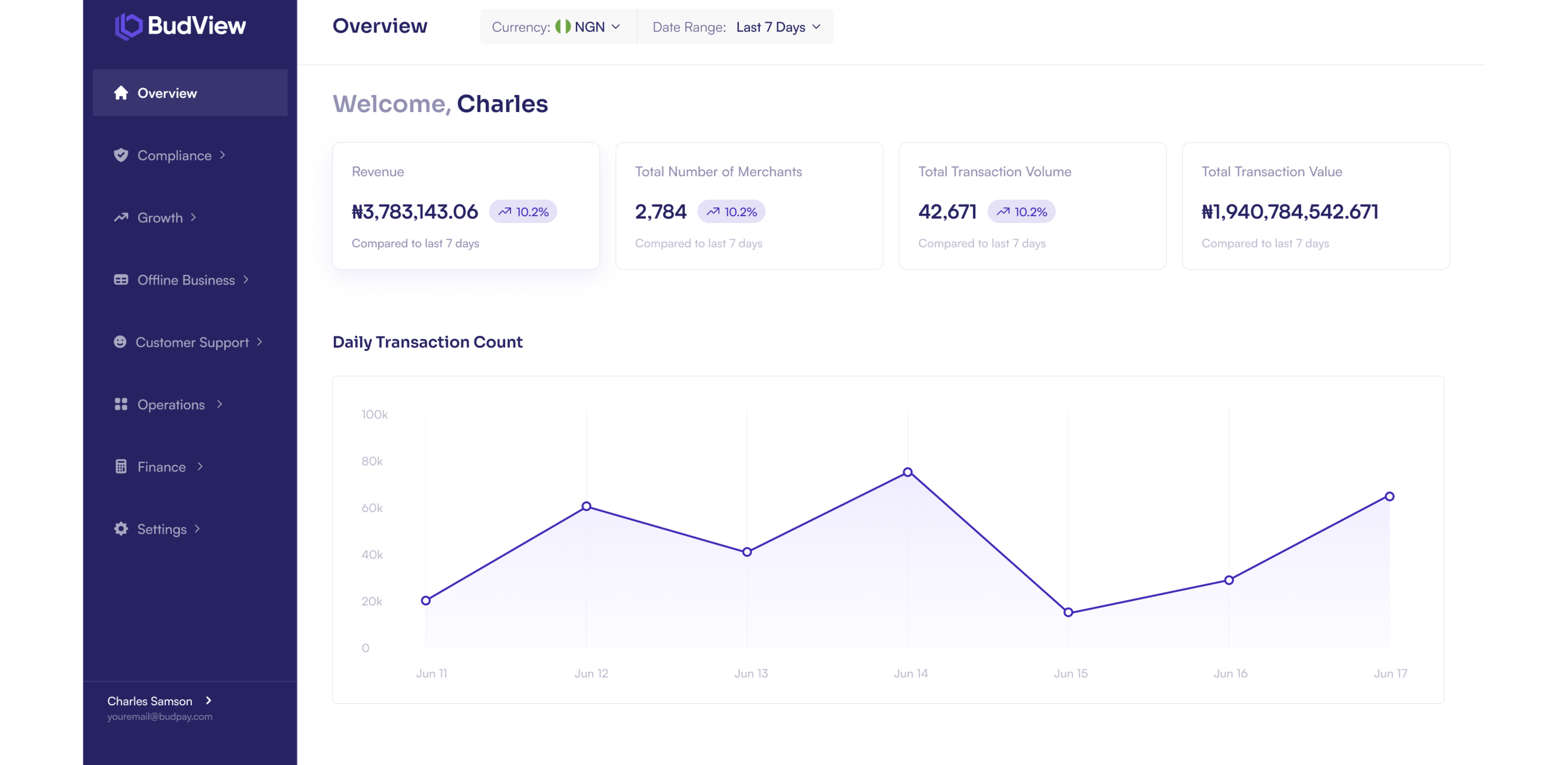Click the Customer Support smiley icon

click(120, 342)
